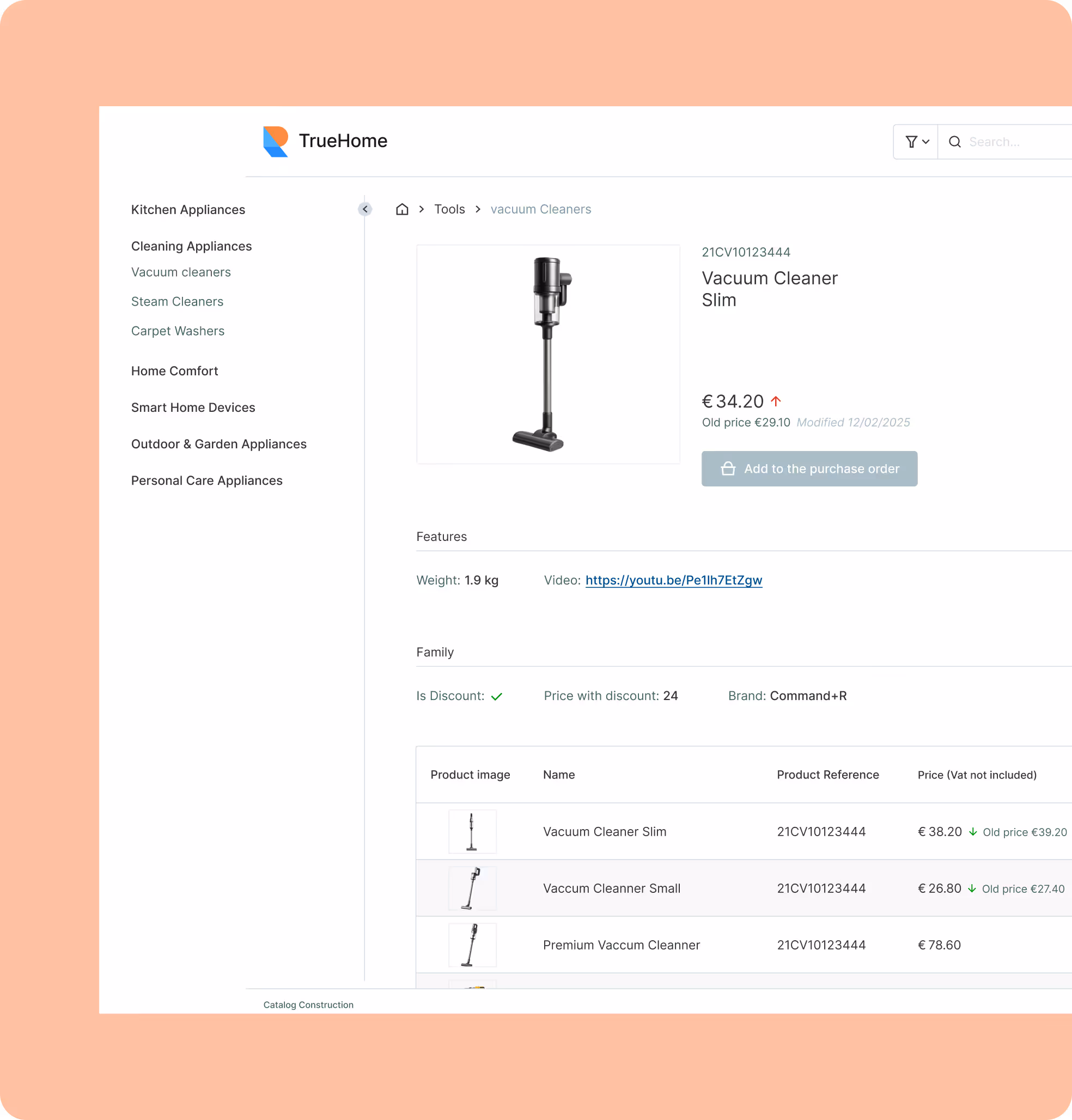The image size is (1072, 1120).
Task: Open Vaccum Cleanner Small row thumbnail
Action: point(472,888)
